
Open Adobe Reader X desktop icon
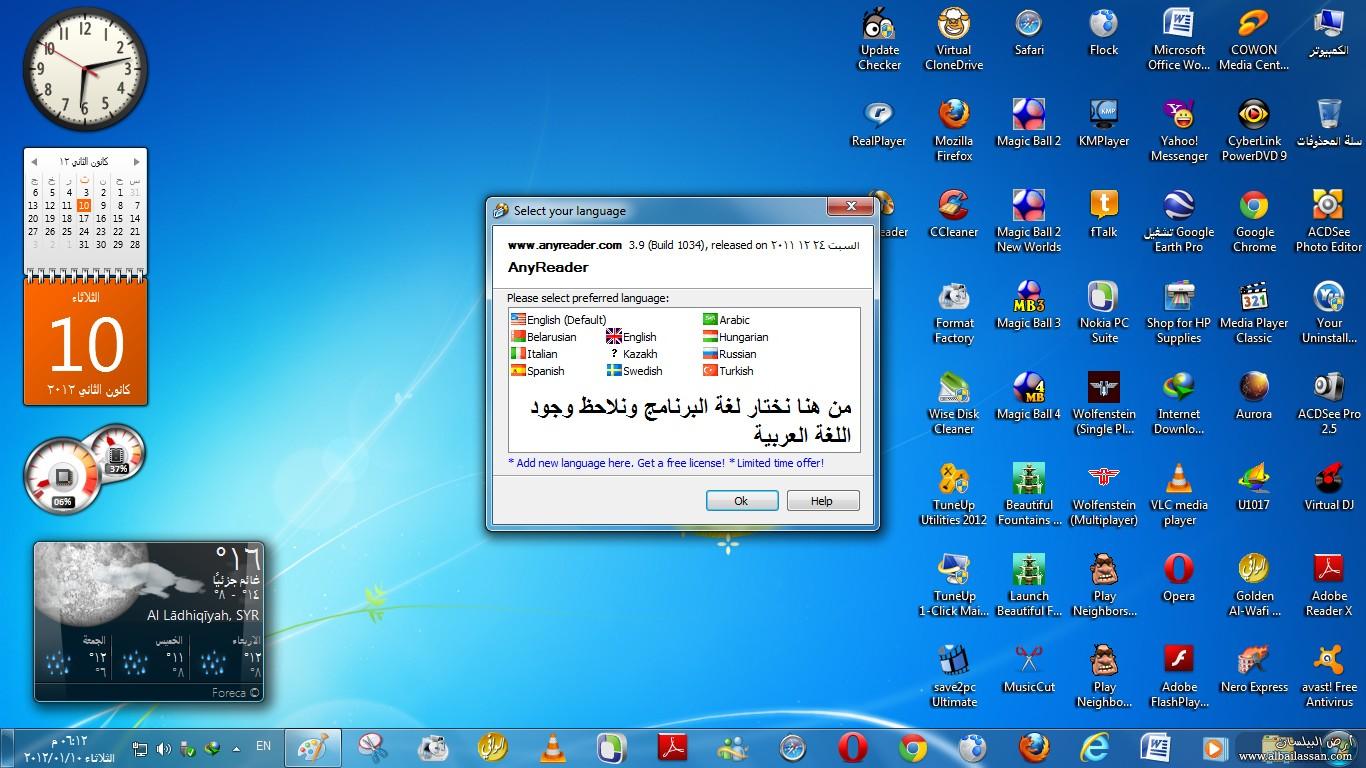(x=1329, y=586)
